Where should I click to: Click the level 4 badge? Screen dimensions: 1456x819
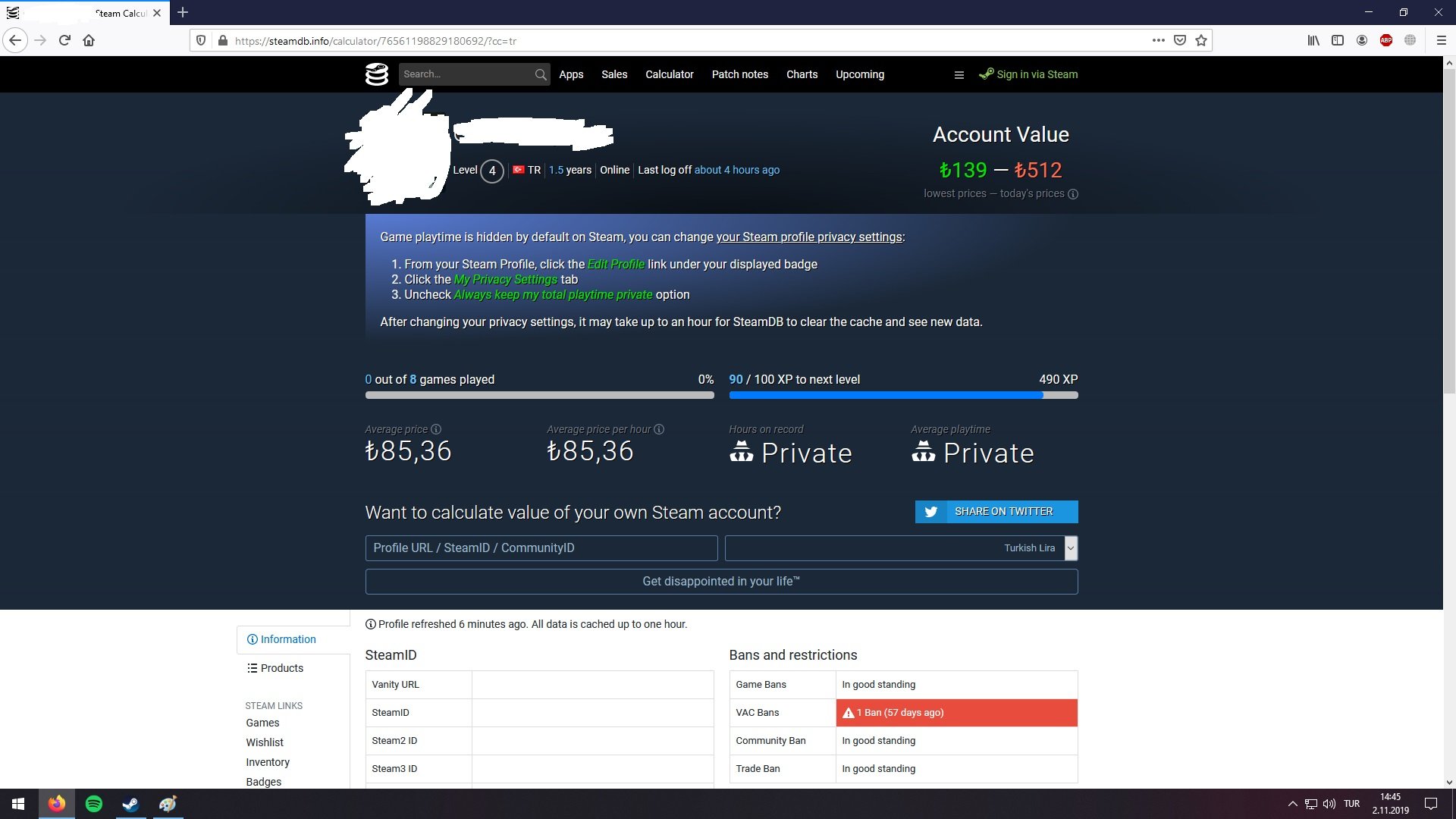492,171
